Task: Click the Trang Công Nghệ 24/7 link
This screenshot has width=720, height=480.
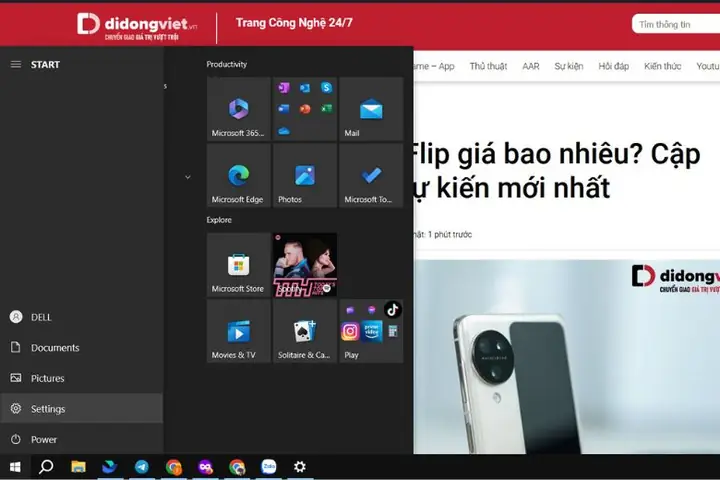Action: [x=294, y=23]
